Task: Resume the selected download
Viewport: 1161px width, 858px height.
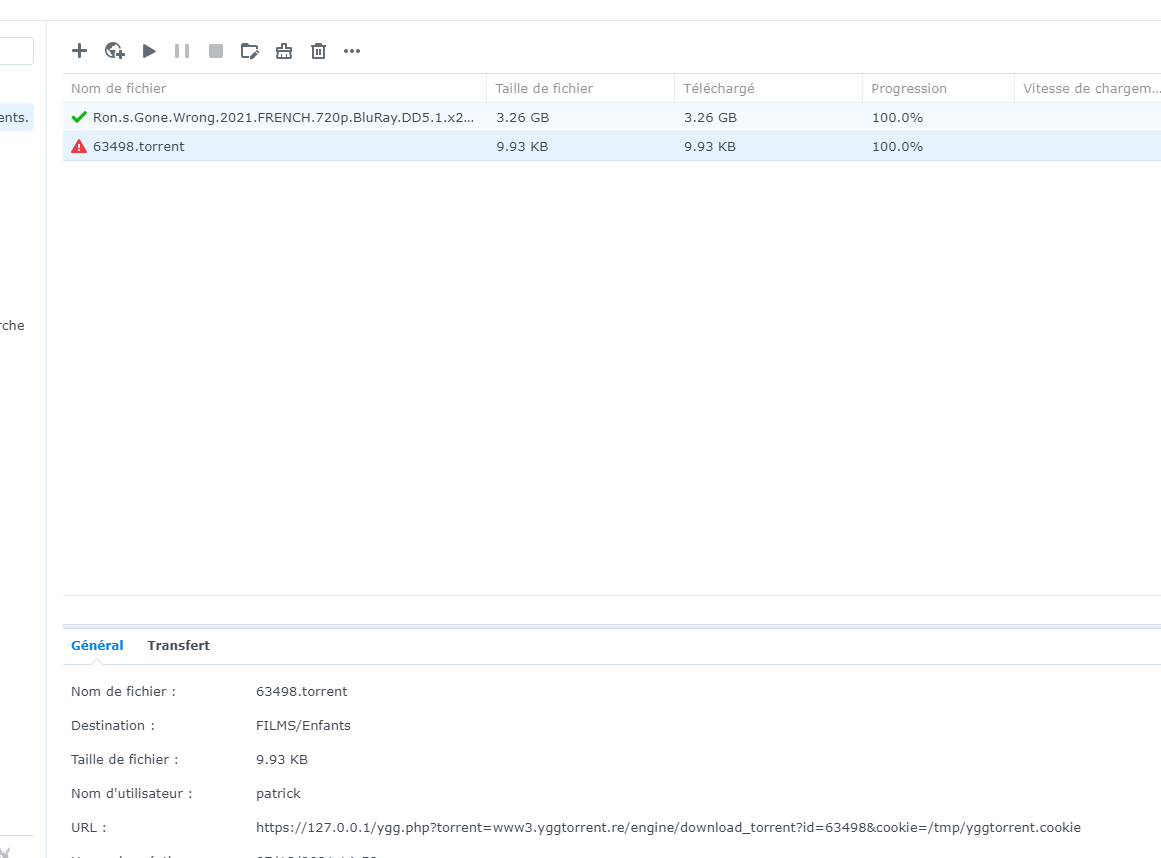Action: [148, 50]
